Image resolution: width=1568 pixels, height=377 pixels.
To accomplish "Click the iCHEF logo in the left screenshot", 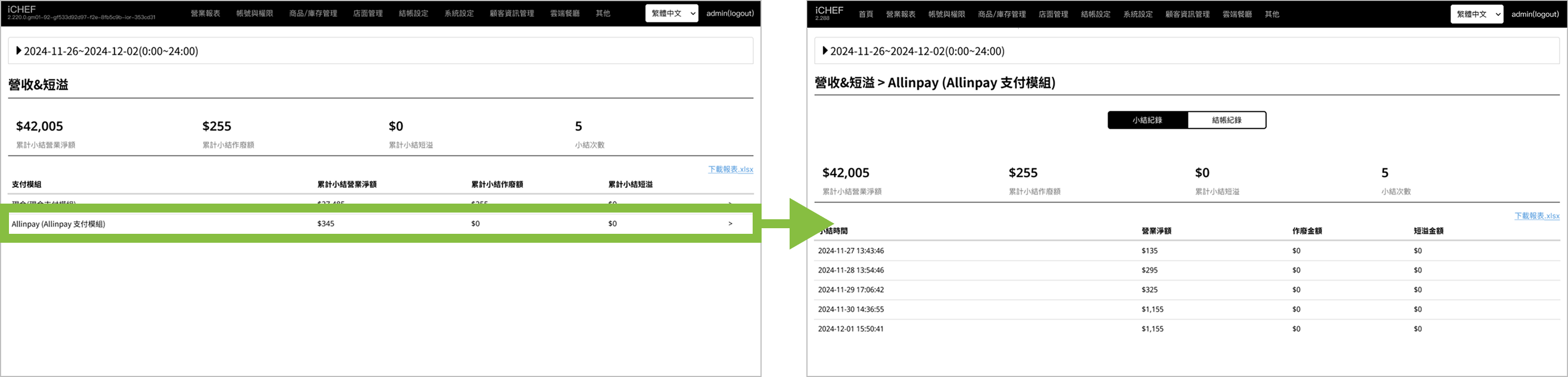I will coord(22,9).
